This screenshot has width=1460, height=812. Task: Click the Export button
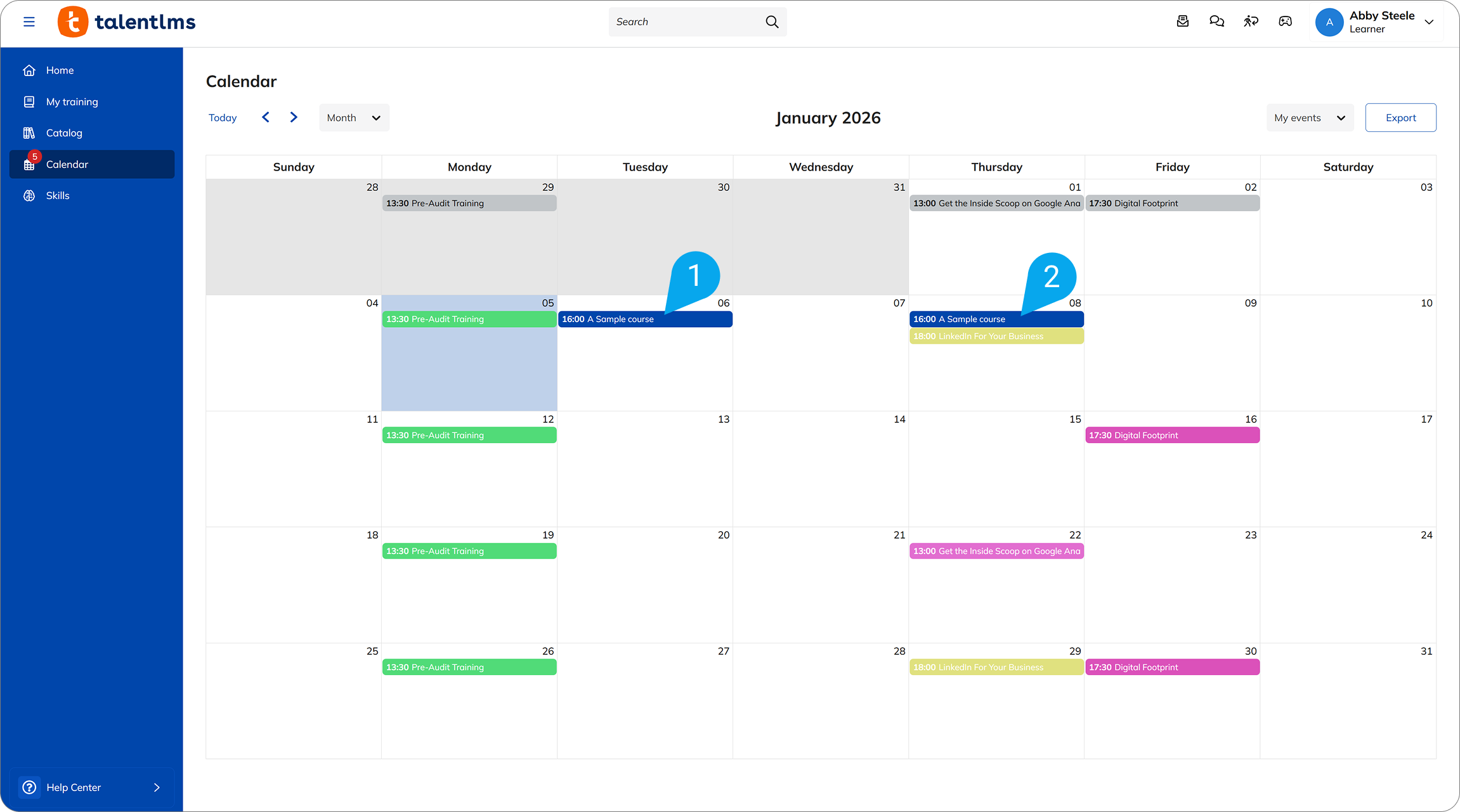[1400, 117]
